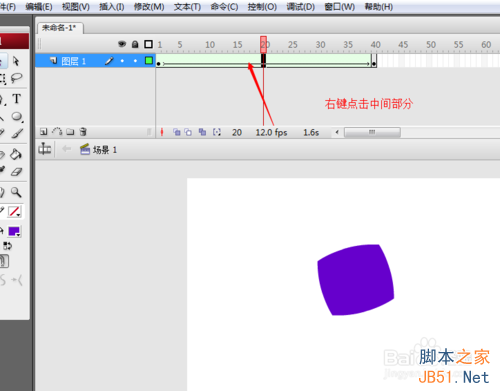The image size is (500, 391).
Task: Open the 修改(M) menu
Action: click(x=149, y=7)
